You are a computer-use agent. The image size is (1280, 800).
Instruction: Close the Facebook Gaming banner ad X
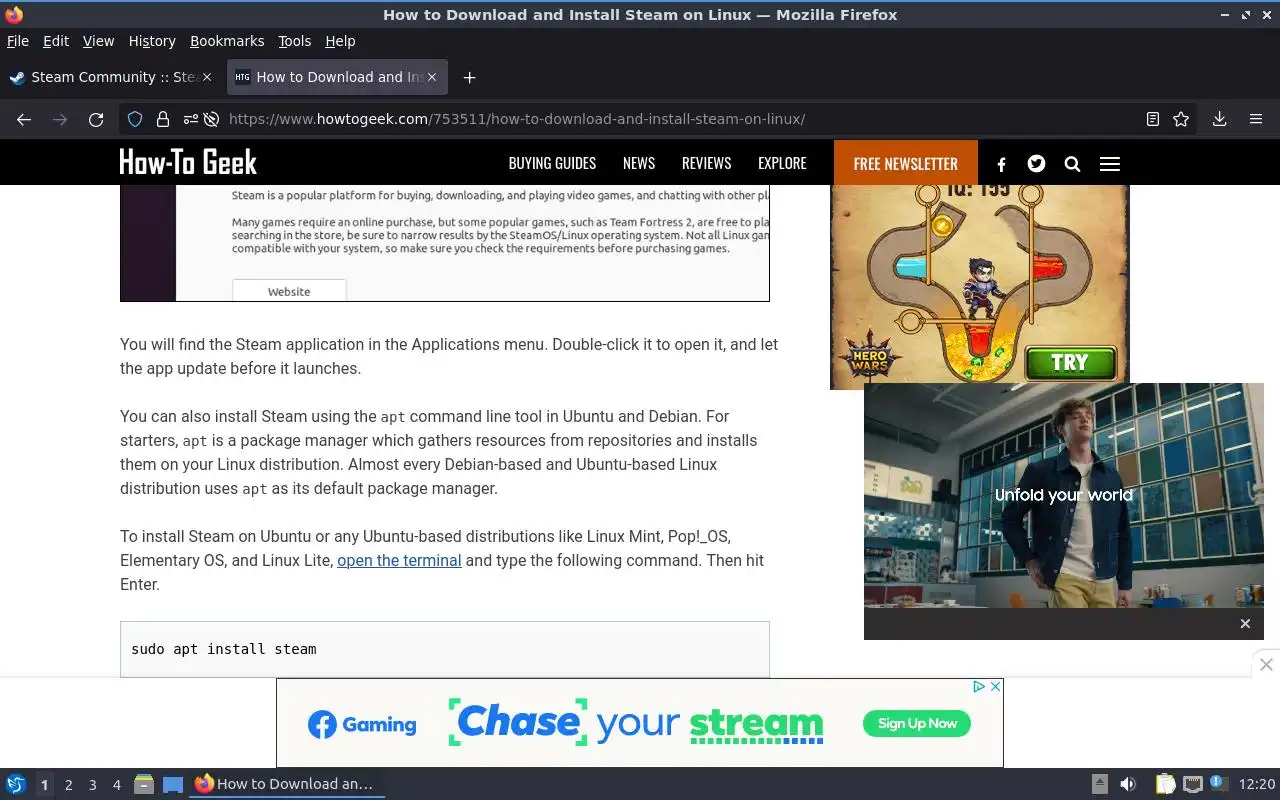pyautogui.click(x=995, y=687)
